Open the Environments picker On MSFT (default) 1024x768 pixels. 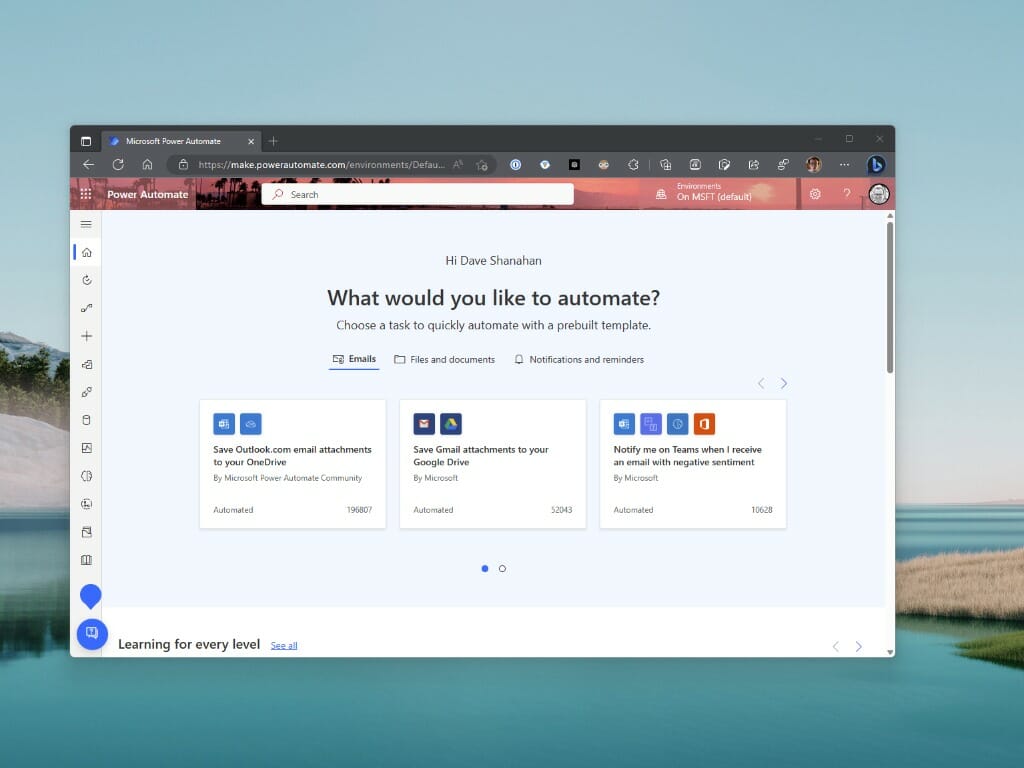pos(704,192)
